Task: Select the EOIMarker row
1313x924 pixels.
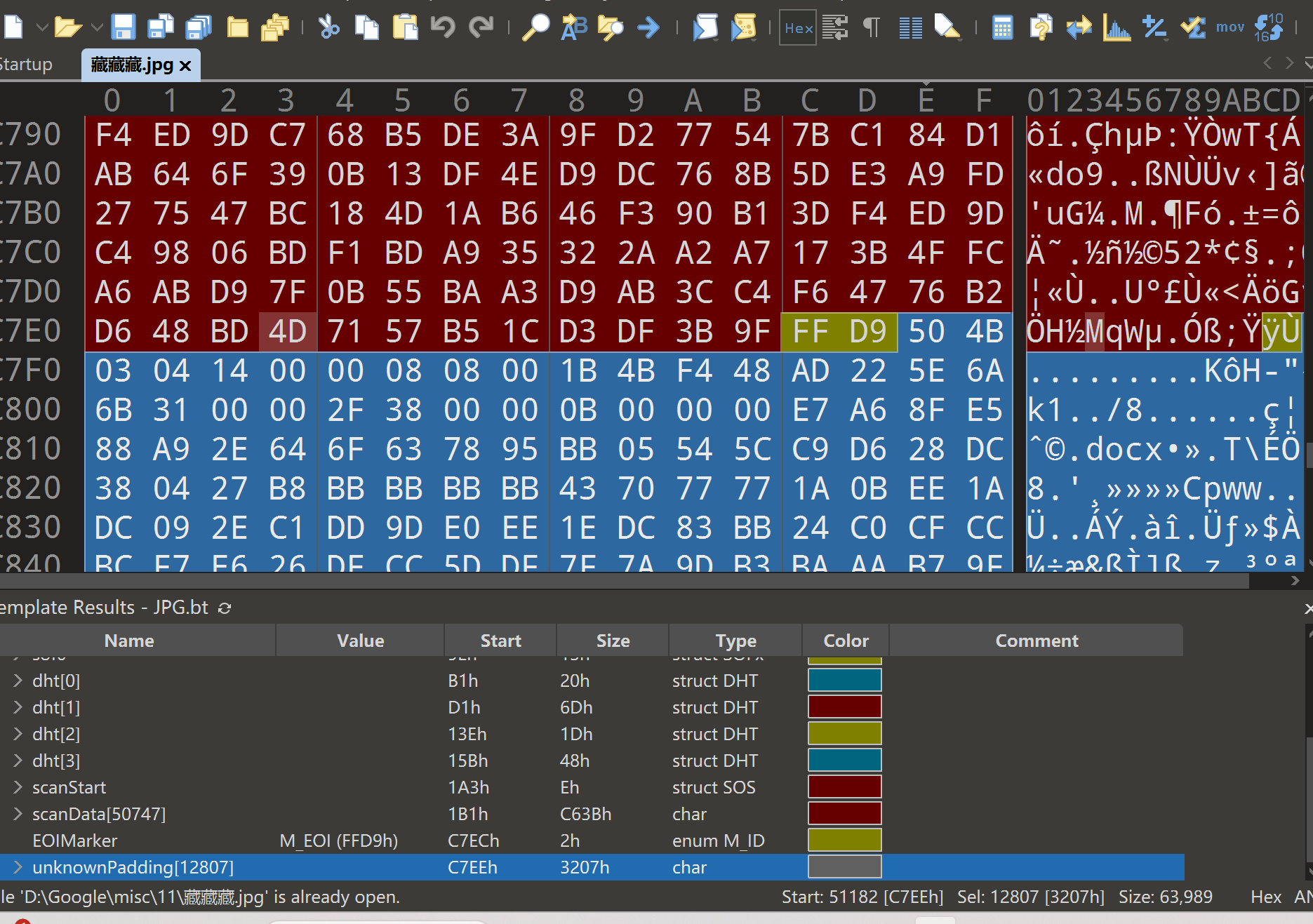Action: [592, 841]
